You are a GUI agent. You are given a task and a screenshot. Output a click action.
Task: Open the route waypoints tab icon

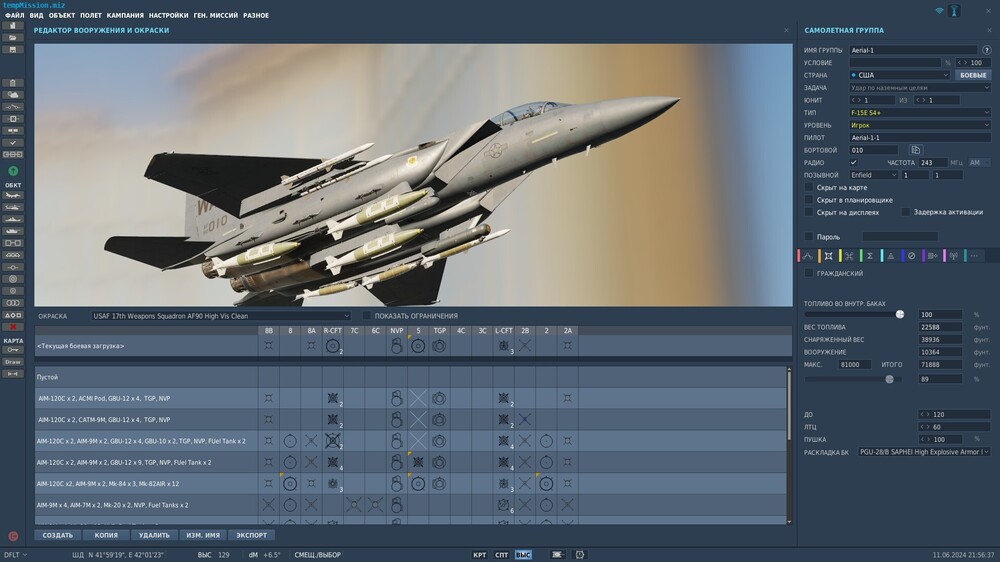[x=808, y=256]
